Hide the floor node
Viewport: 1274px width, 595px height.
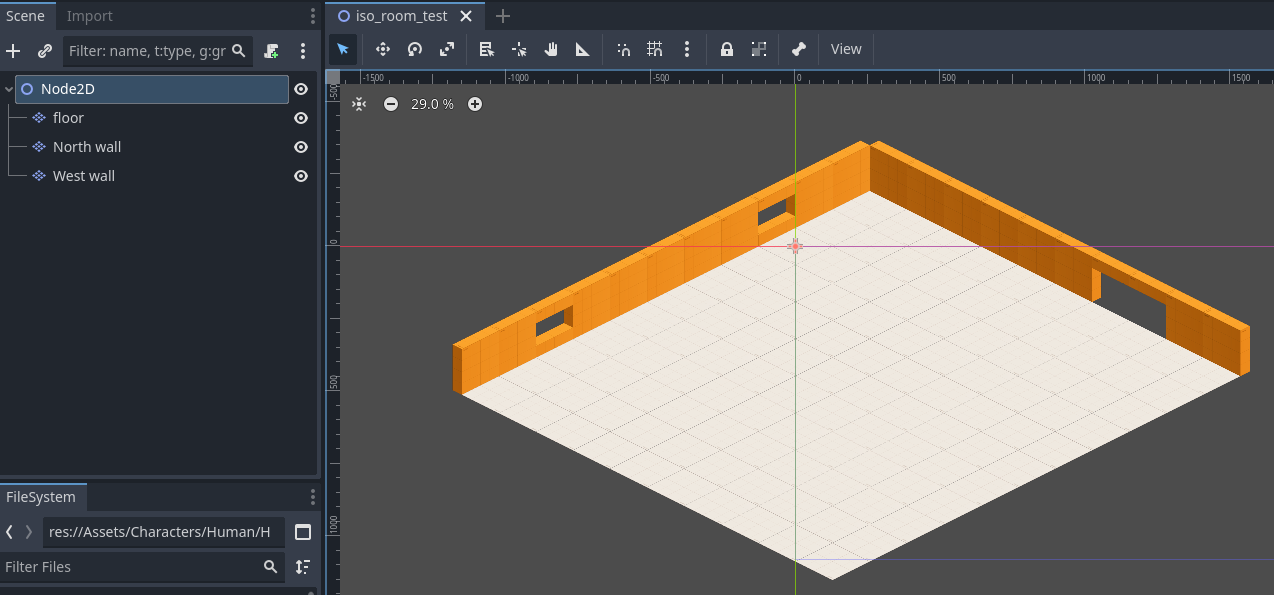tap(300, 118)
